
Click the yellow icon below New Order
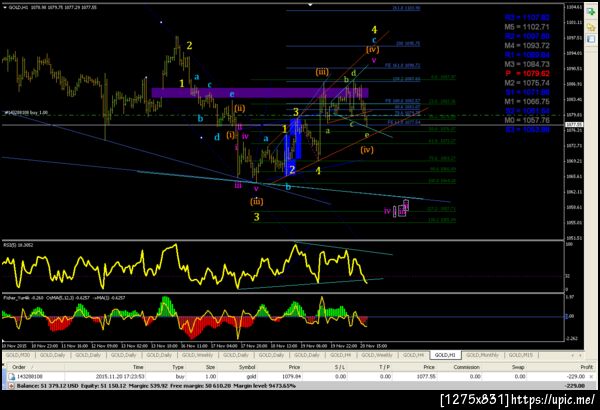pos(591,27)
